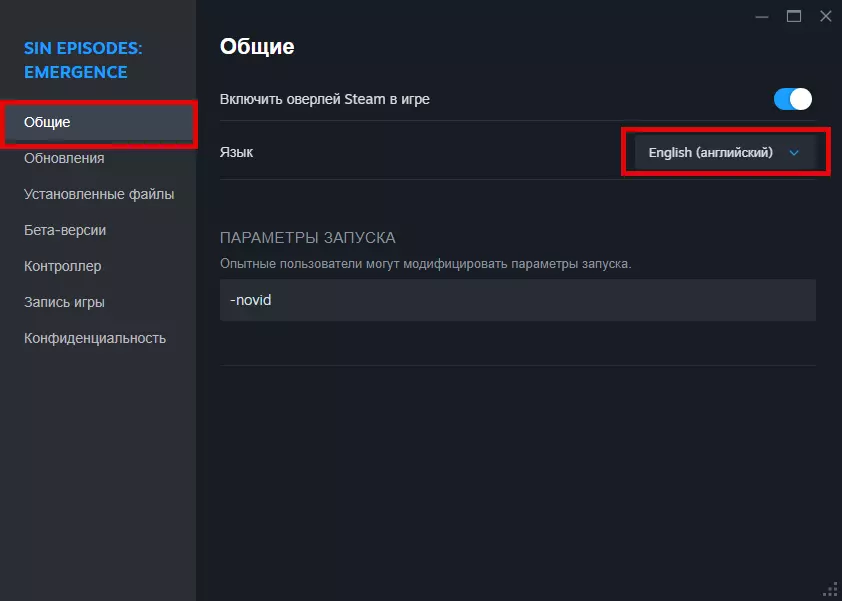Viewport: 842px width, 601px height.
Task: Click the ПАРАМЕТРЫ ЗАПУСКА section heading
Action: pos(308,238)
